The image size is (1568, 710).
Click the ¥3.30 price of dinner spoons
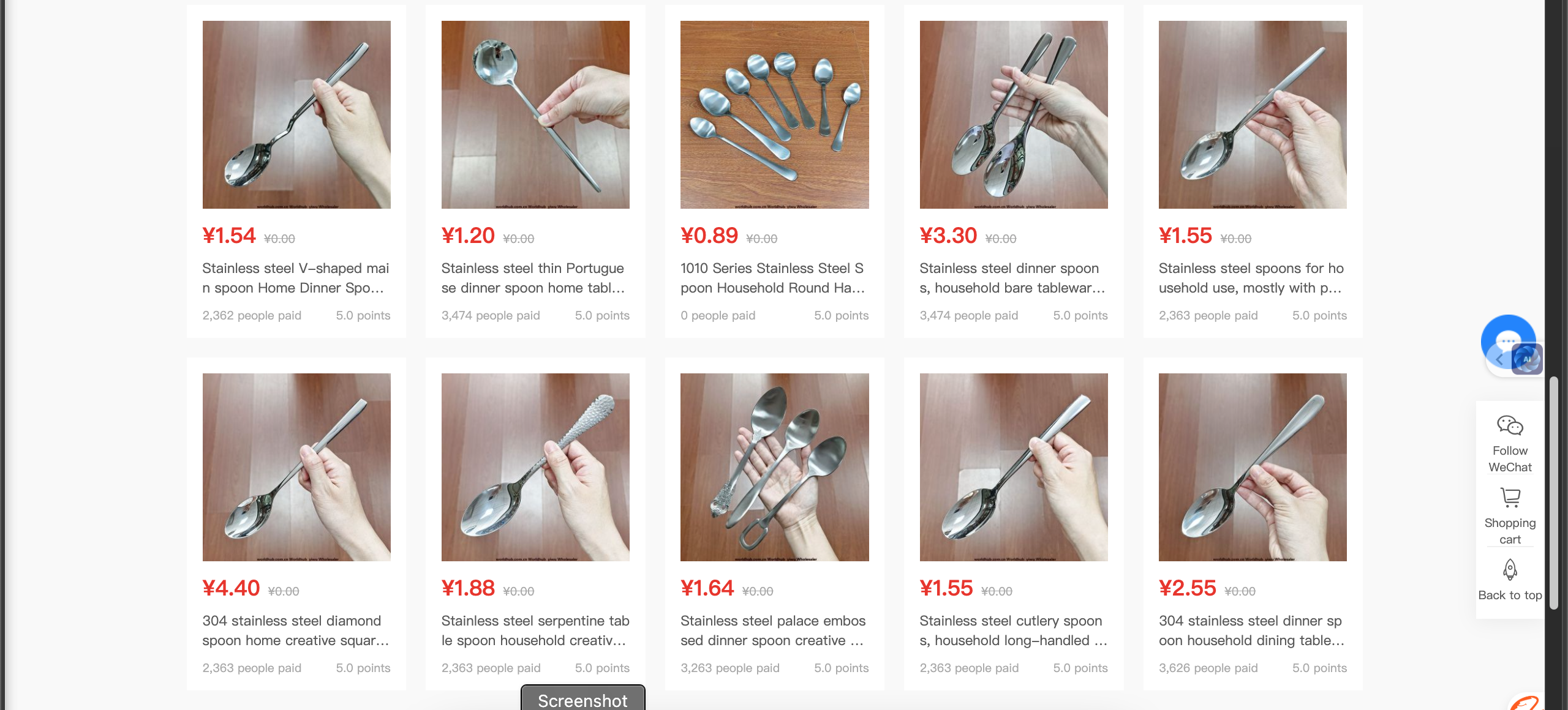[x=948, y=236]
